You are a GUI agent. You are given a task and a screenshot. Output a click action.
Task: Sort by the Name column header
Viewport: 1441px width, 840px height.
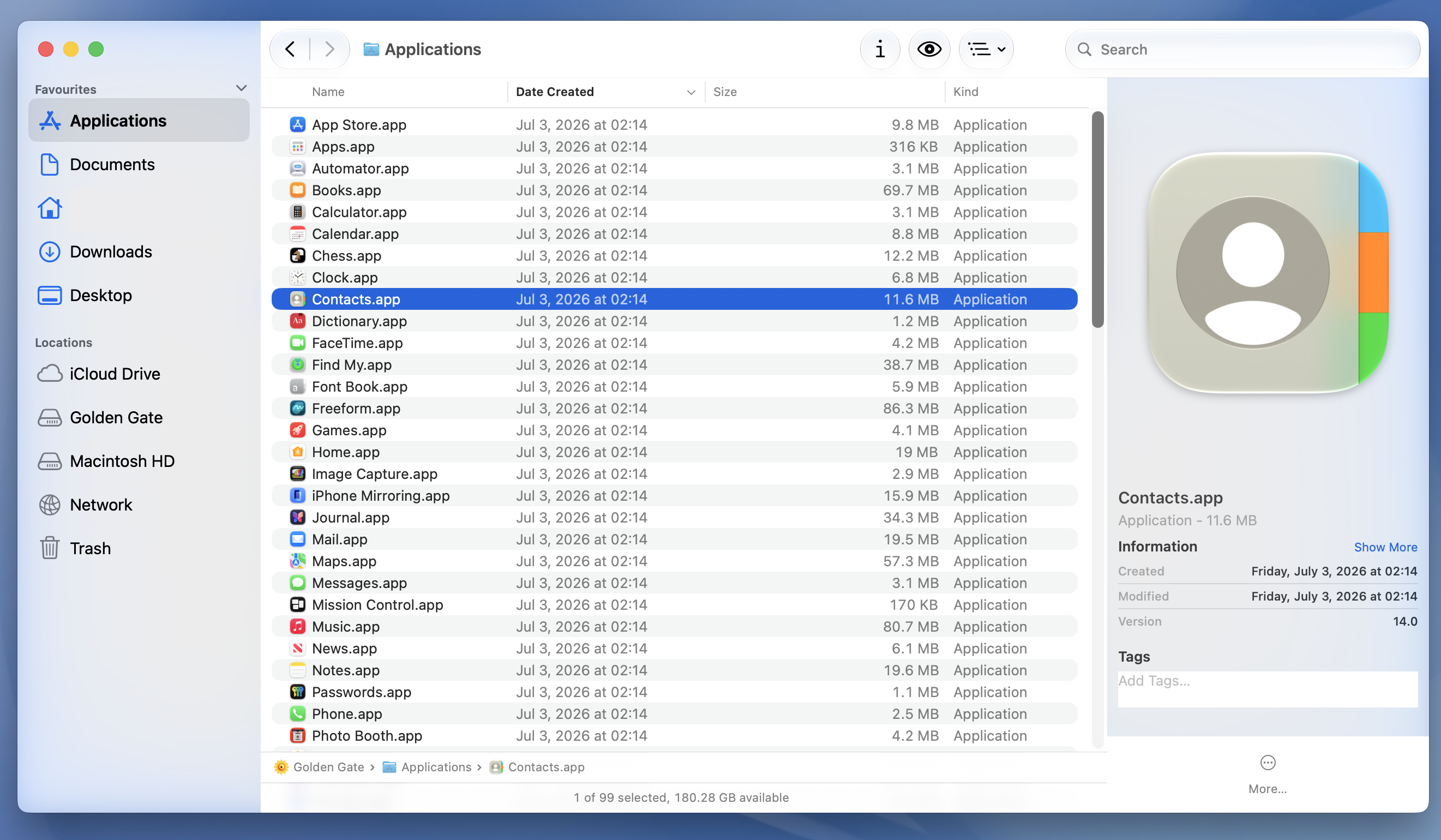pos(328,92)
